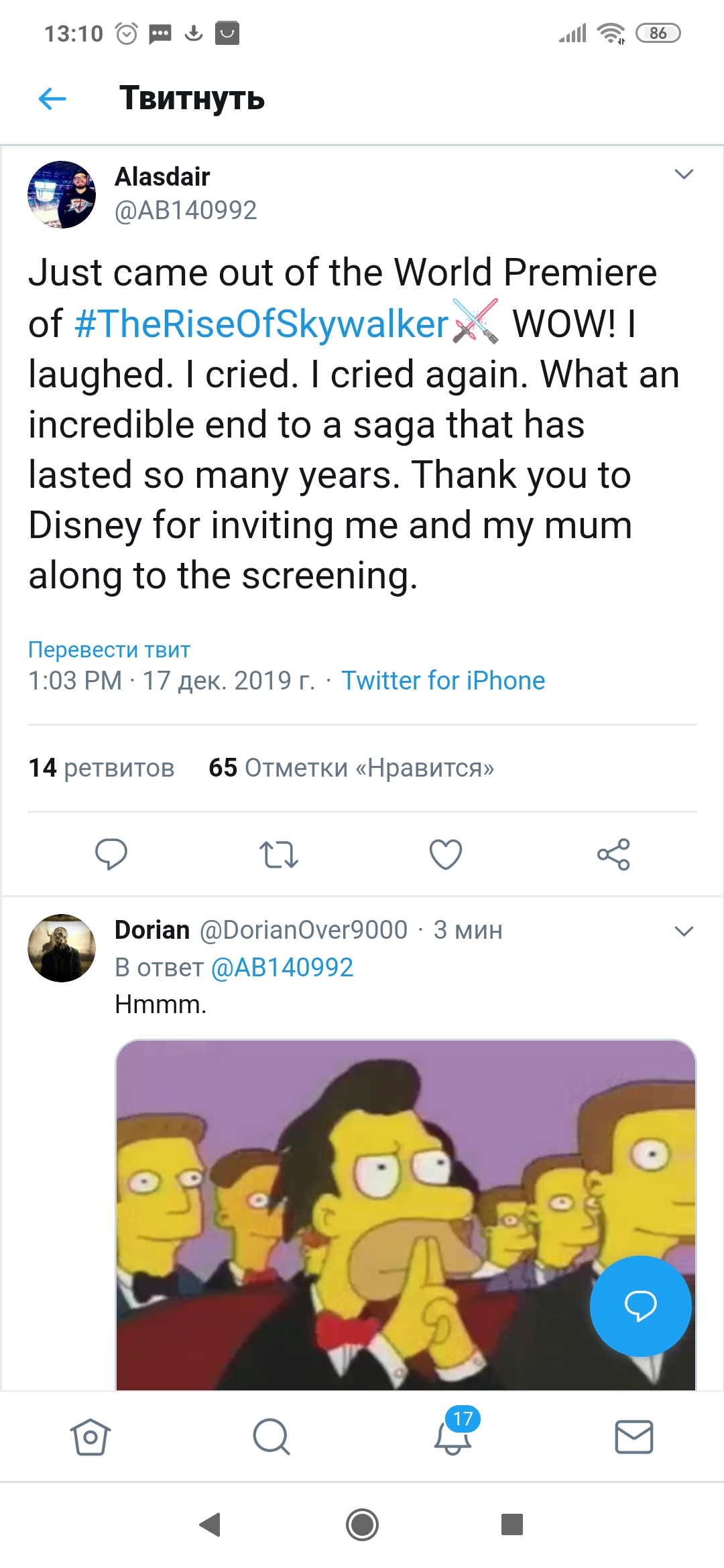The height and width of the screenshot is (1568, 724).
Task: Tap the reply speech bubble icon
Action: pos(111,854)
